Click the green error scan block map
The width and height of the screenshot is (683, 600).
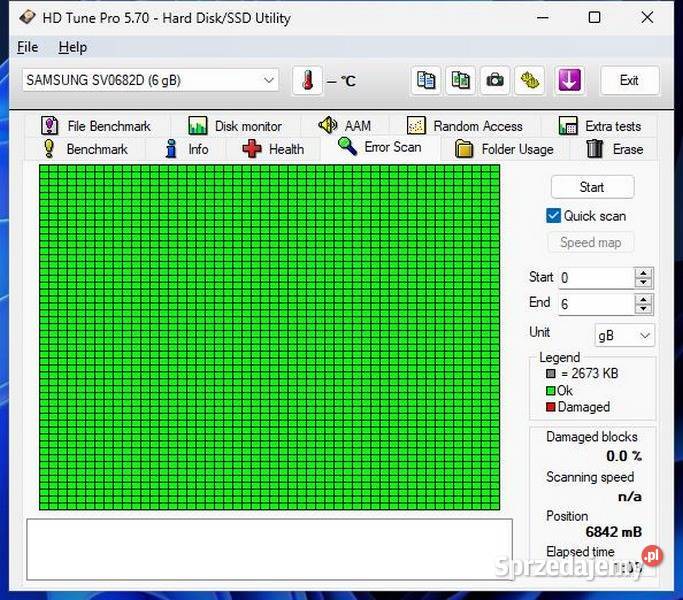coord(269,337)
